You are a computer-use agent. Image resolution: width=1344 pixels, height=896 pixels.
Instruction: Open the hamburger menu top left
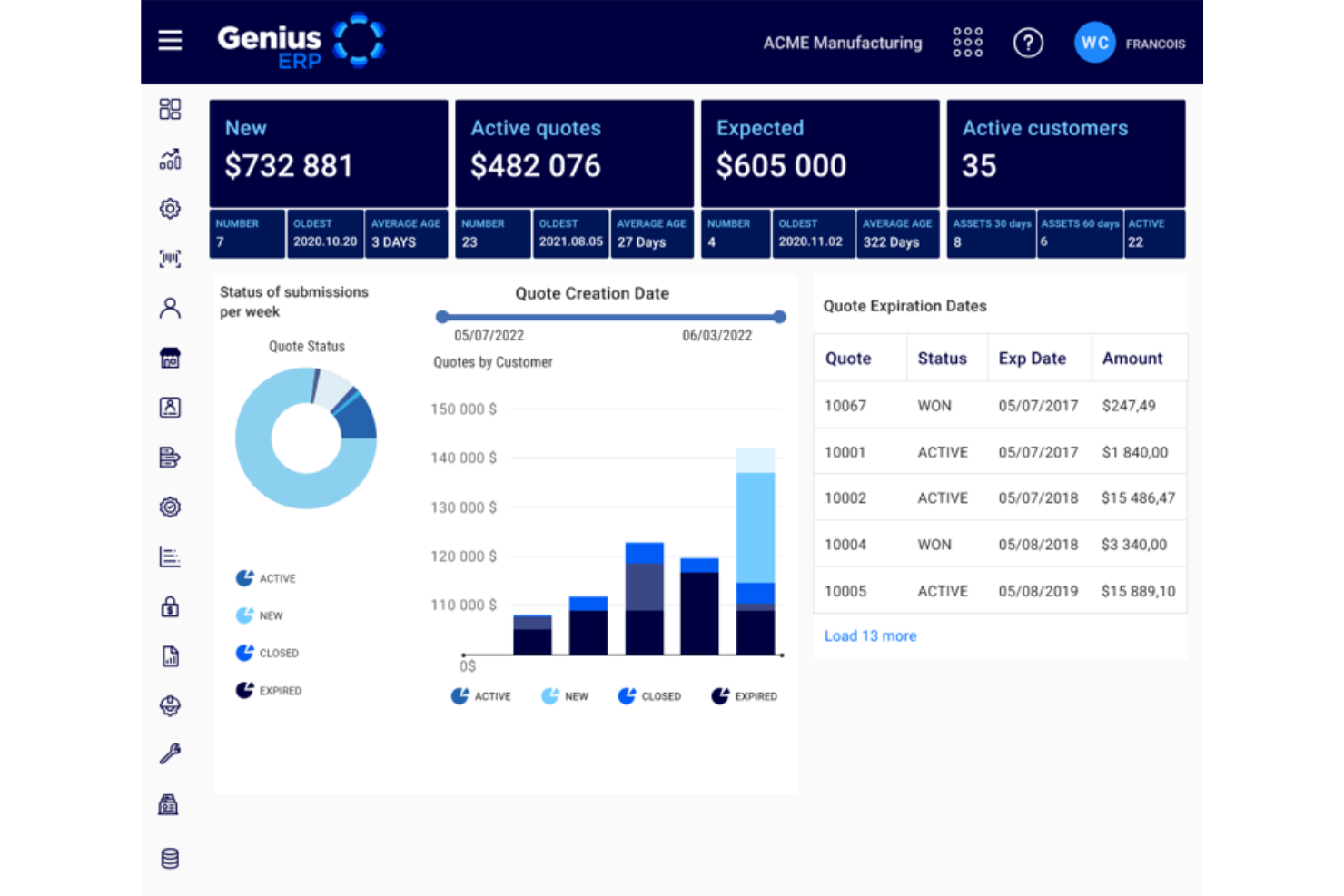[170, 40]
